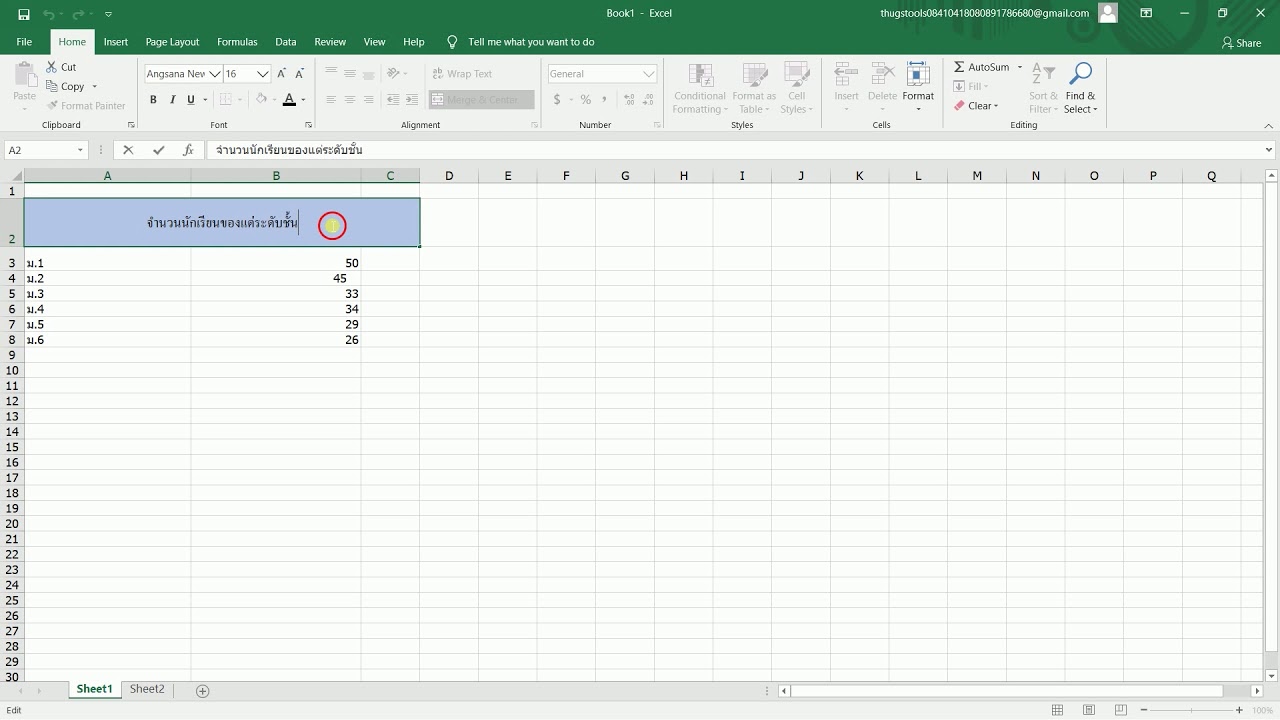This screenshot has height=720, width=1280.
Task: Switch to the Sheet2 worksheet tab
Action: [x=147, y=690]
